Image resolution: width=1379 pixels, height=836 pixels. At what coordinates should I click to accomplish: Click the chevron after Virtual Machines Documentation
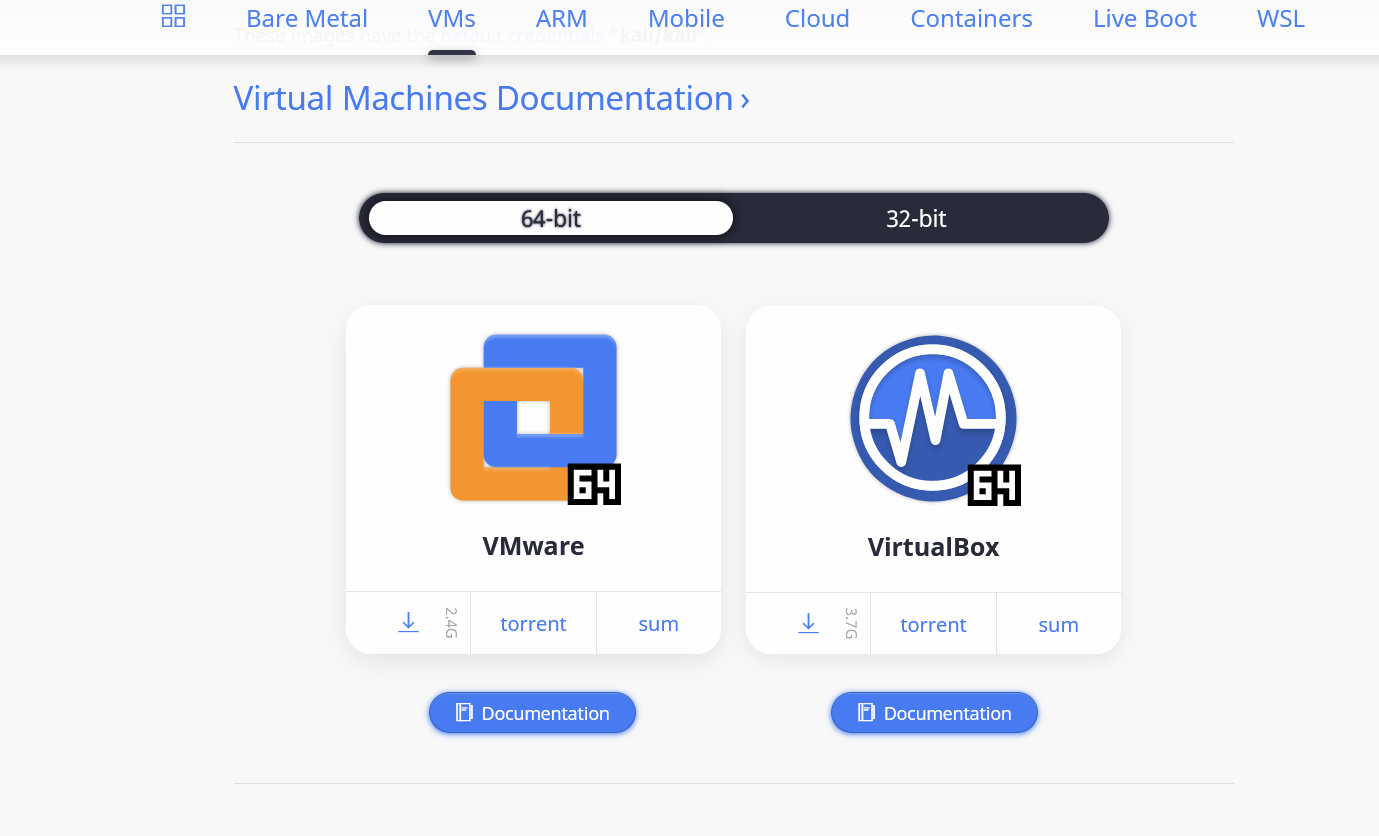(745, 100)
